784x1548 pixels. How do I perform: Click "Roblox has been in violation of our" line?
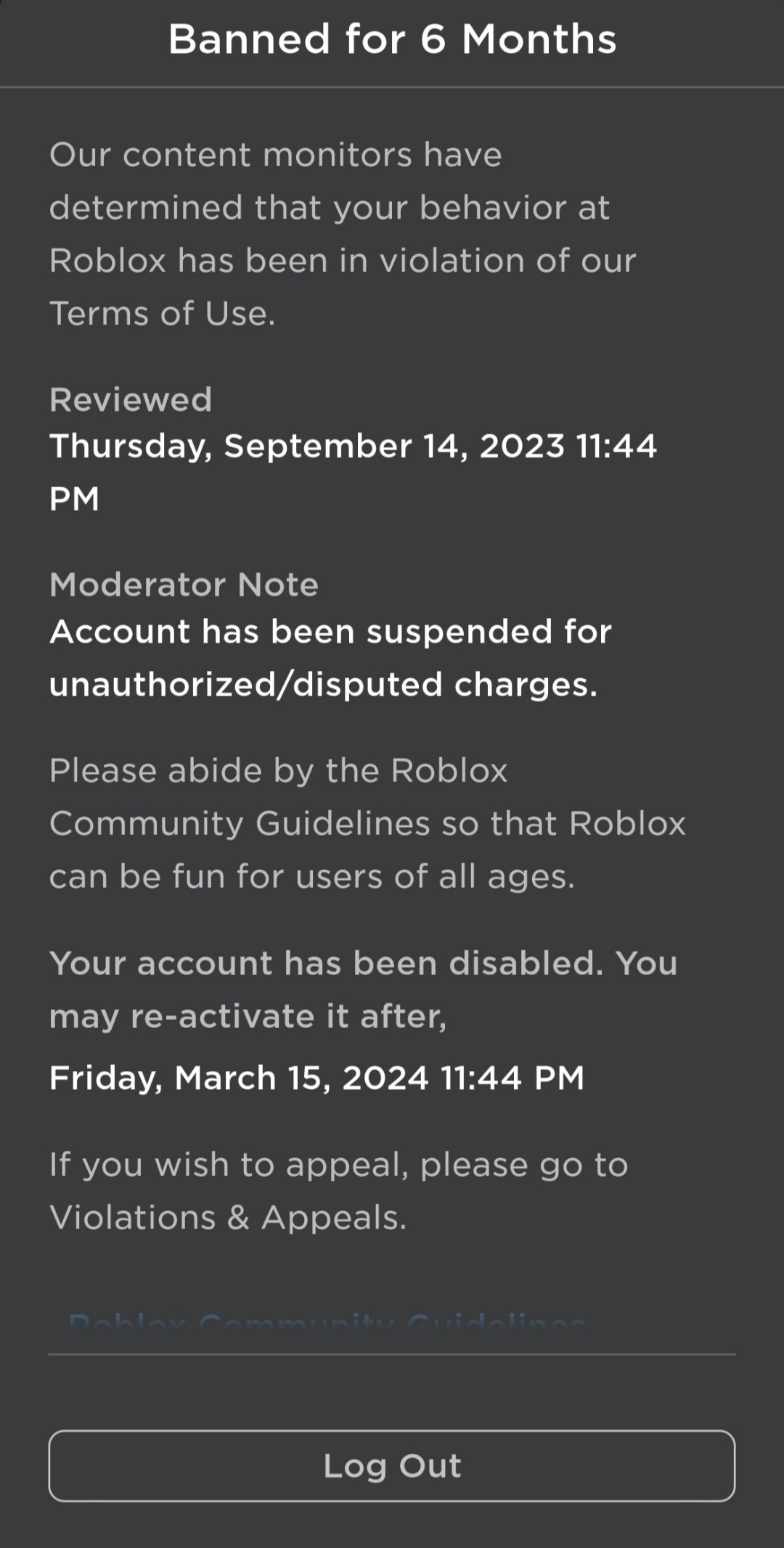pos(343,261)
